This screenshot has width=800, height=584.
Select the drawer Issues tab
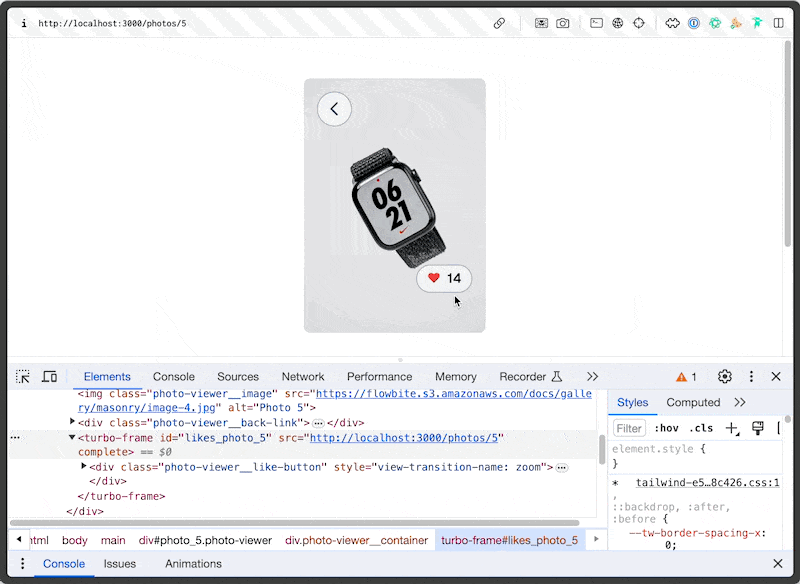point(119,564)
